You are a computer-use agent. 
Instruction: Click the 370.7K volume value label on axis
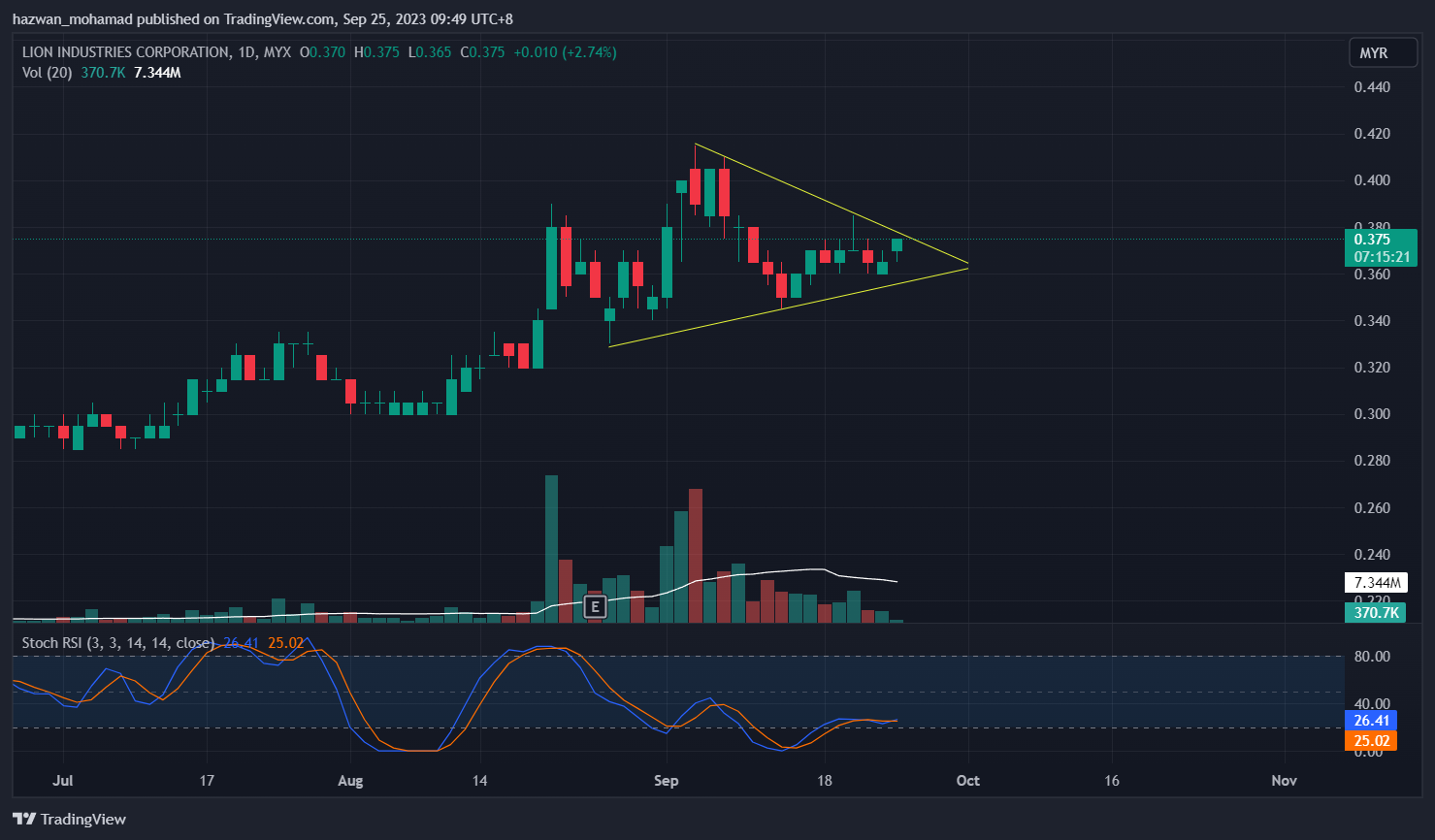coord(1377,613)
